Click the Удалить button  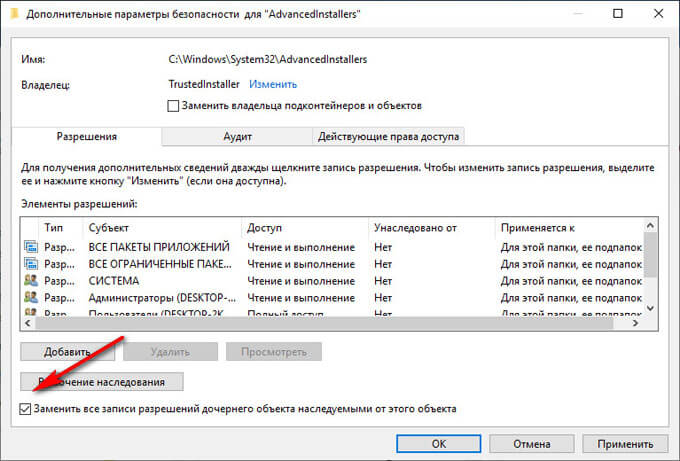170,352
